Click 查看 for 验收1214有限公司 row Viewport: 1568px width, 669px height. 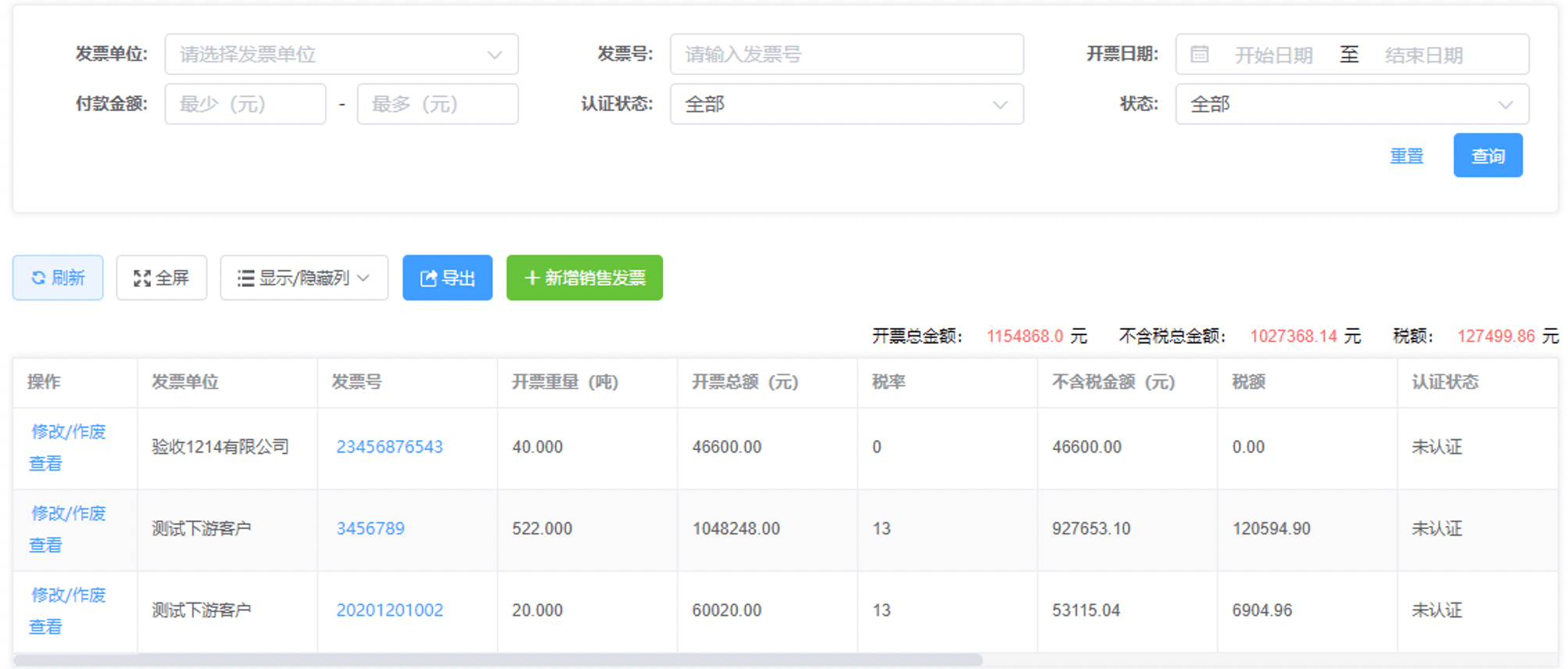[x=45, y=463]
